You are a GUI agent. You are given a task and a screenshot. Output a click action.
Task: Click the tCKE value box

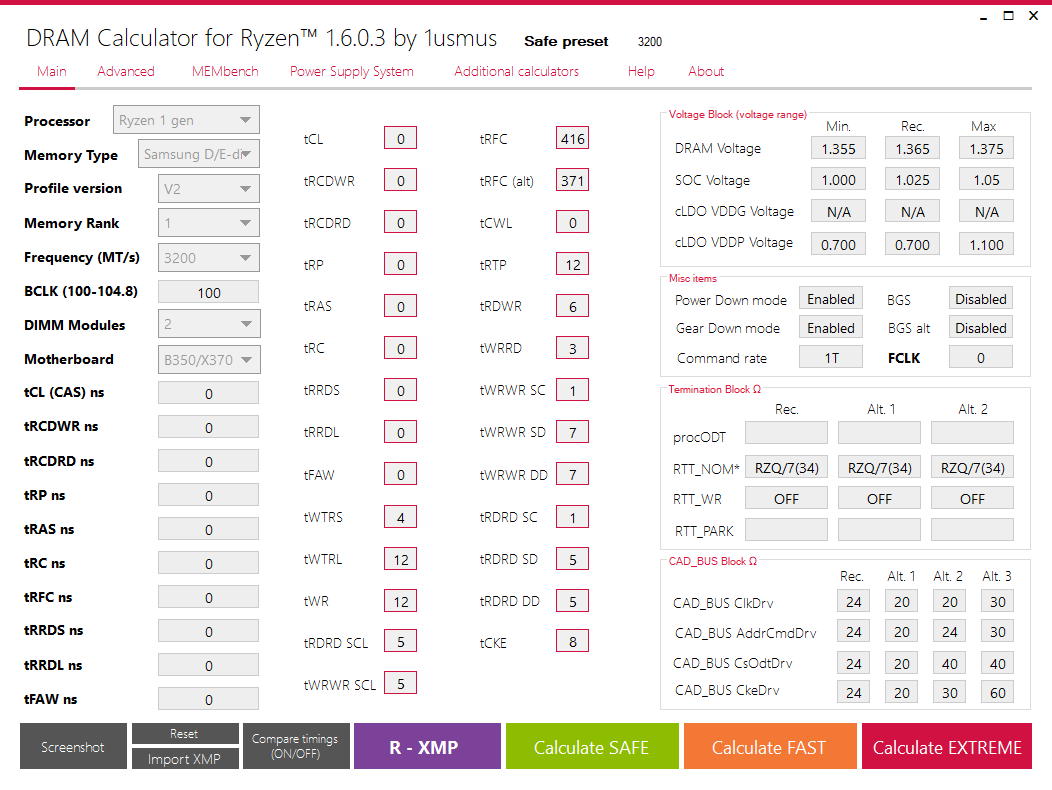click(572, 642)
